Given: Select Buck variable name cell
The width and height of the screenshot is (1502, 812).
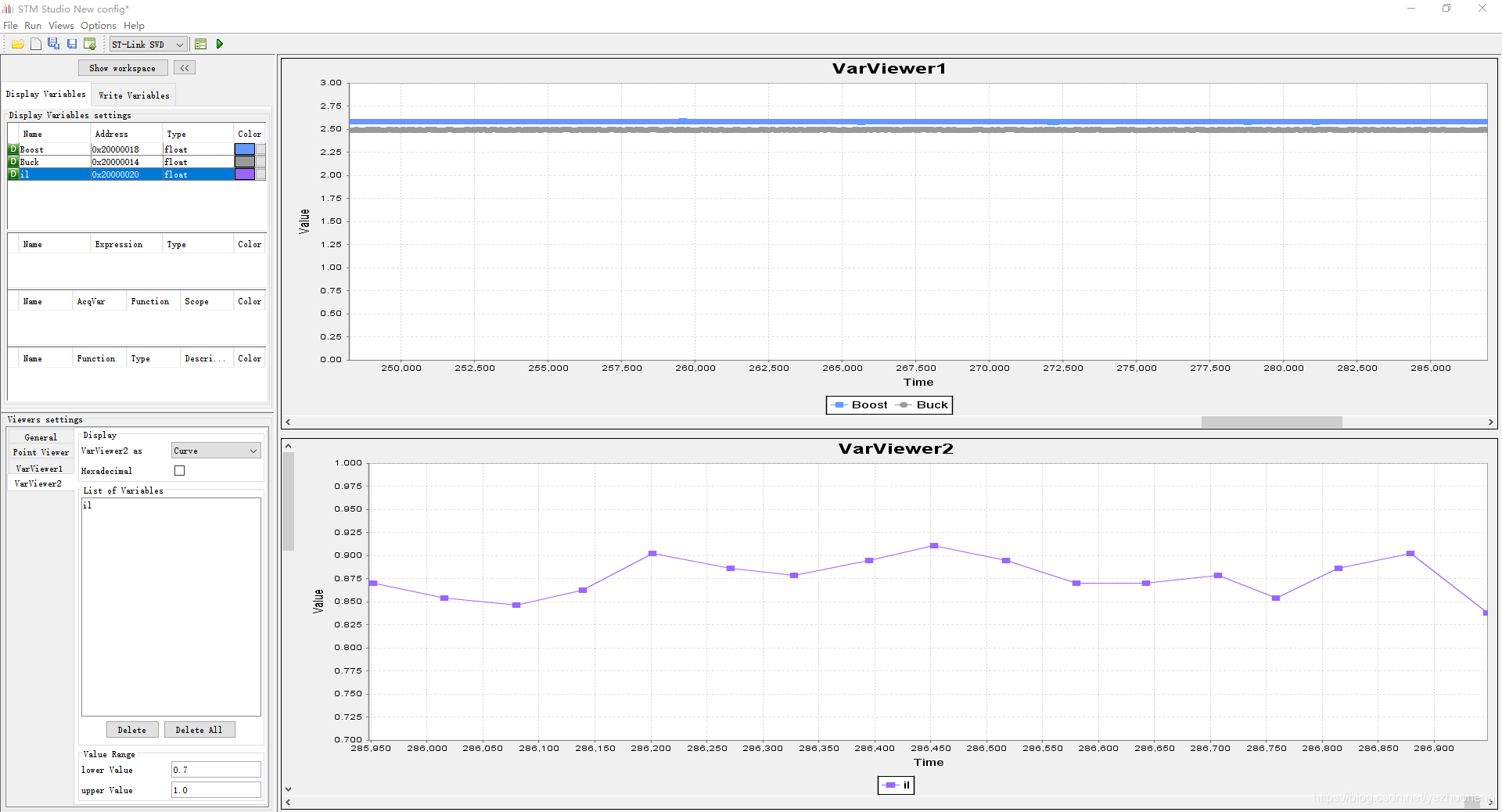Looking at the screenshot, I should 55,162.
